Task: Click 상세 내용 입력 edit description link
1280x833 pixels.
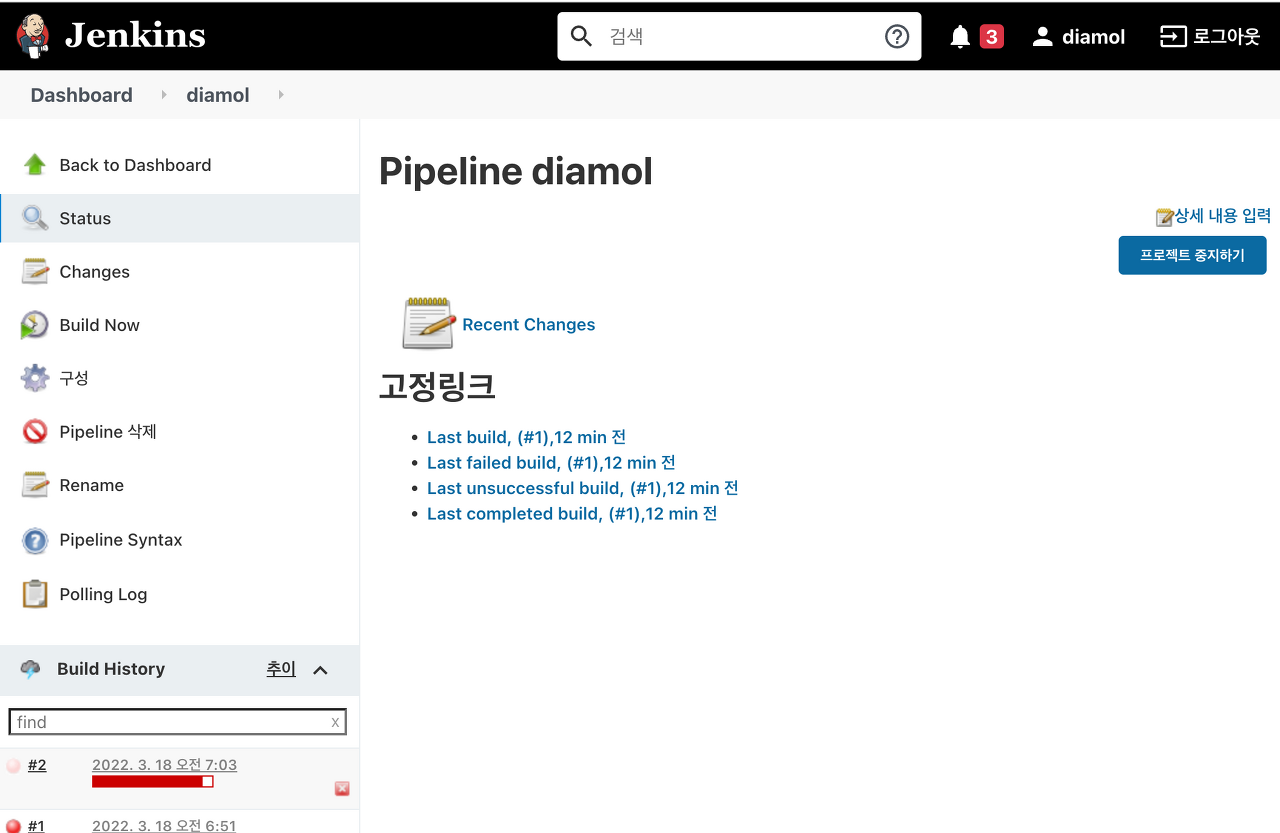Action: [x=1222, y=216]
